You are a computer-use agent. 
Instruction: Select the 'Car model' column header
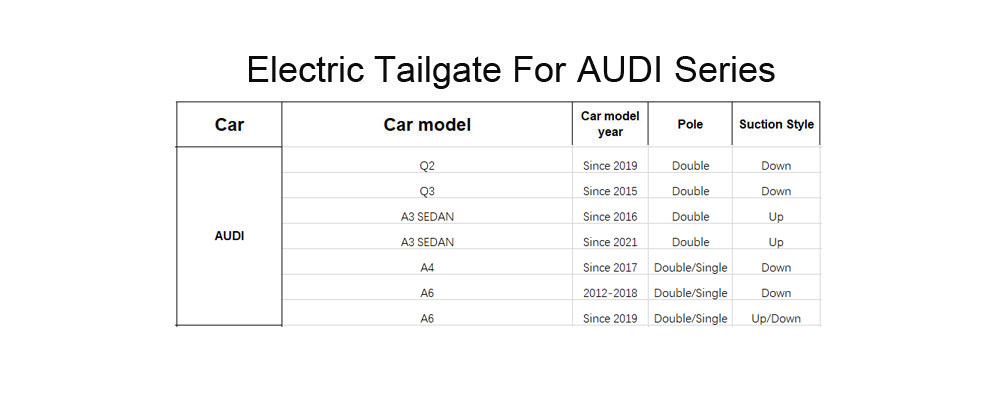427,124
